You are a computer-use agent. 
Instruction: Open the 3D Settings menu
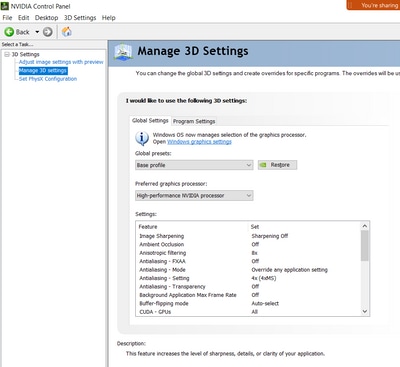[x=80, y=18]
